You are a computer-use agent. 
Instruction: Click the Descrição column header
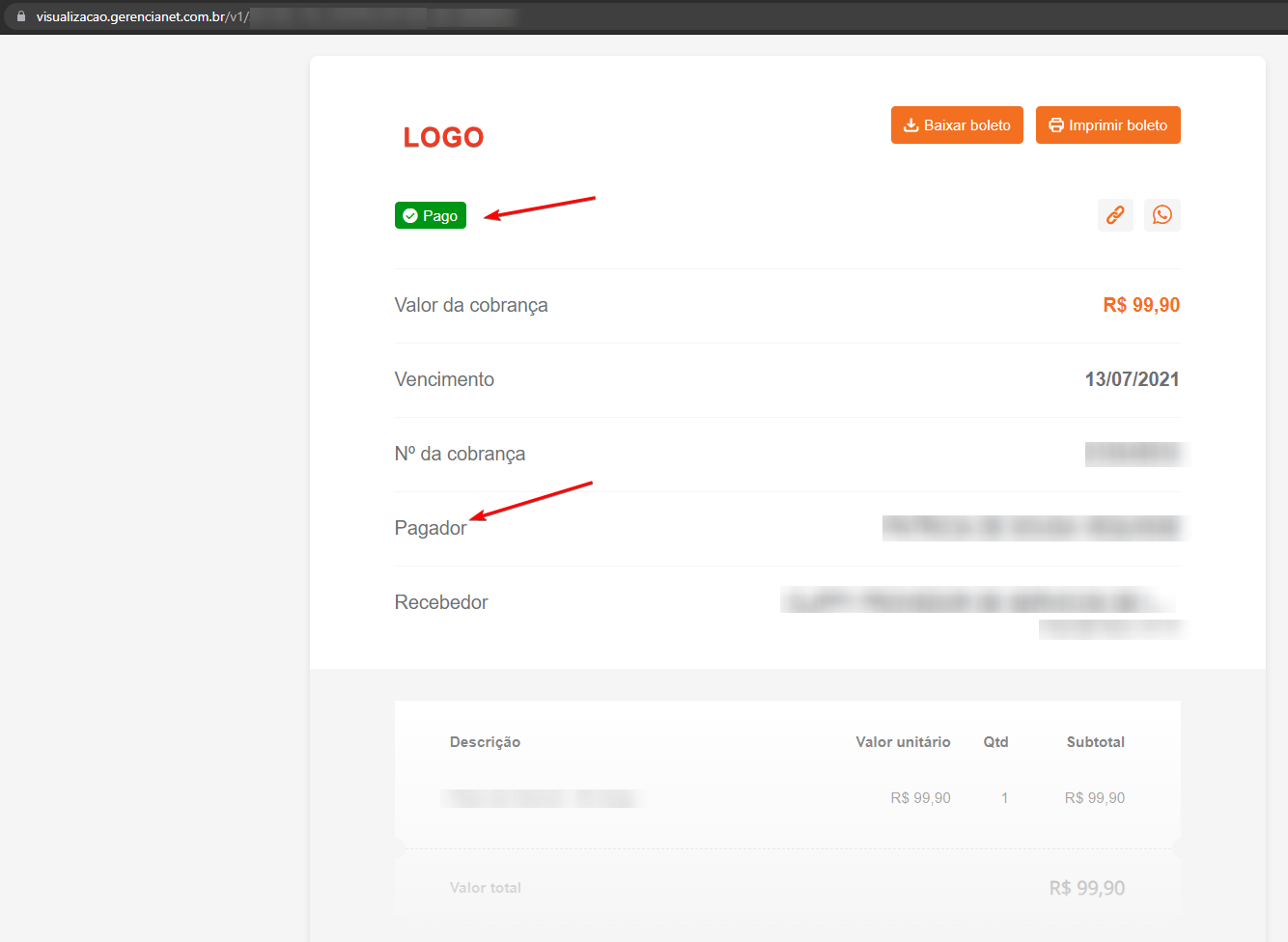tap(485, 742)
